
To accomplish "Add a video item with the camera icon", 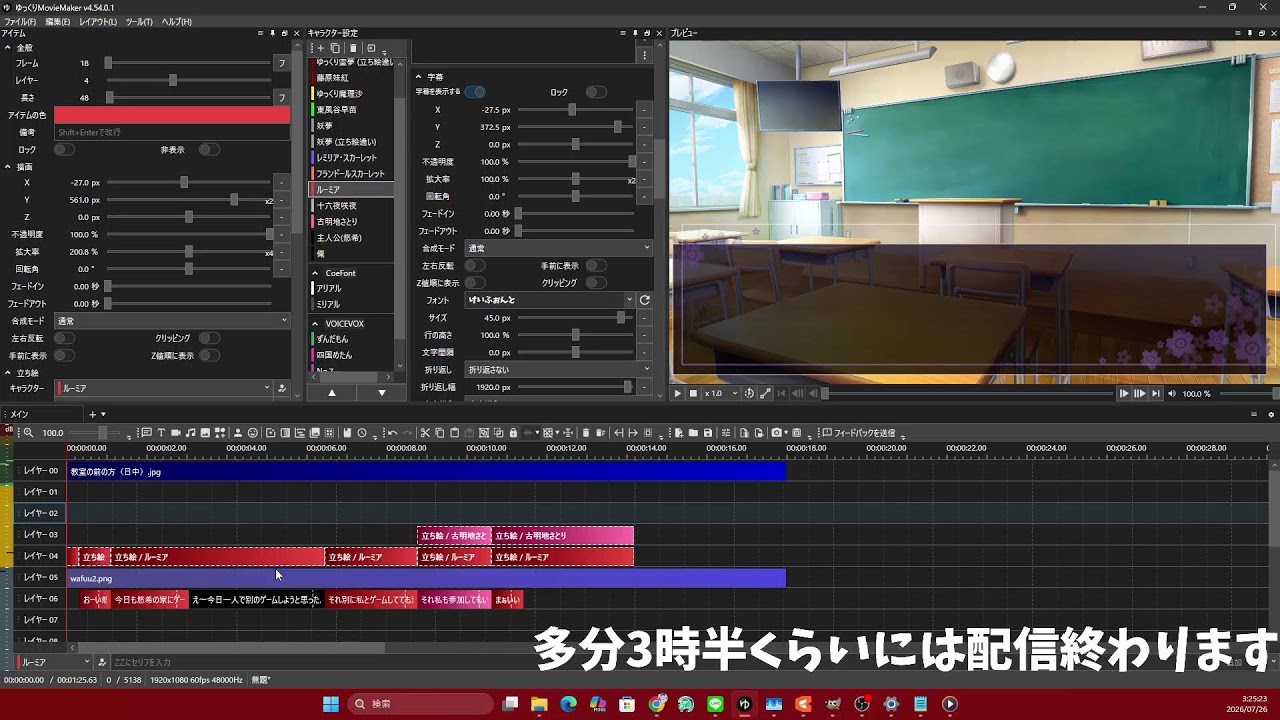I will pyautogui.click(x=175, y=433).
